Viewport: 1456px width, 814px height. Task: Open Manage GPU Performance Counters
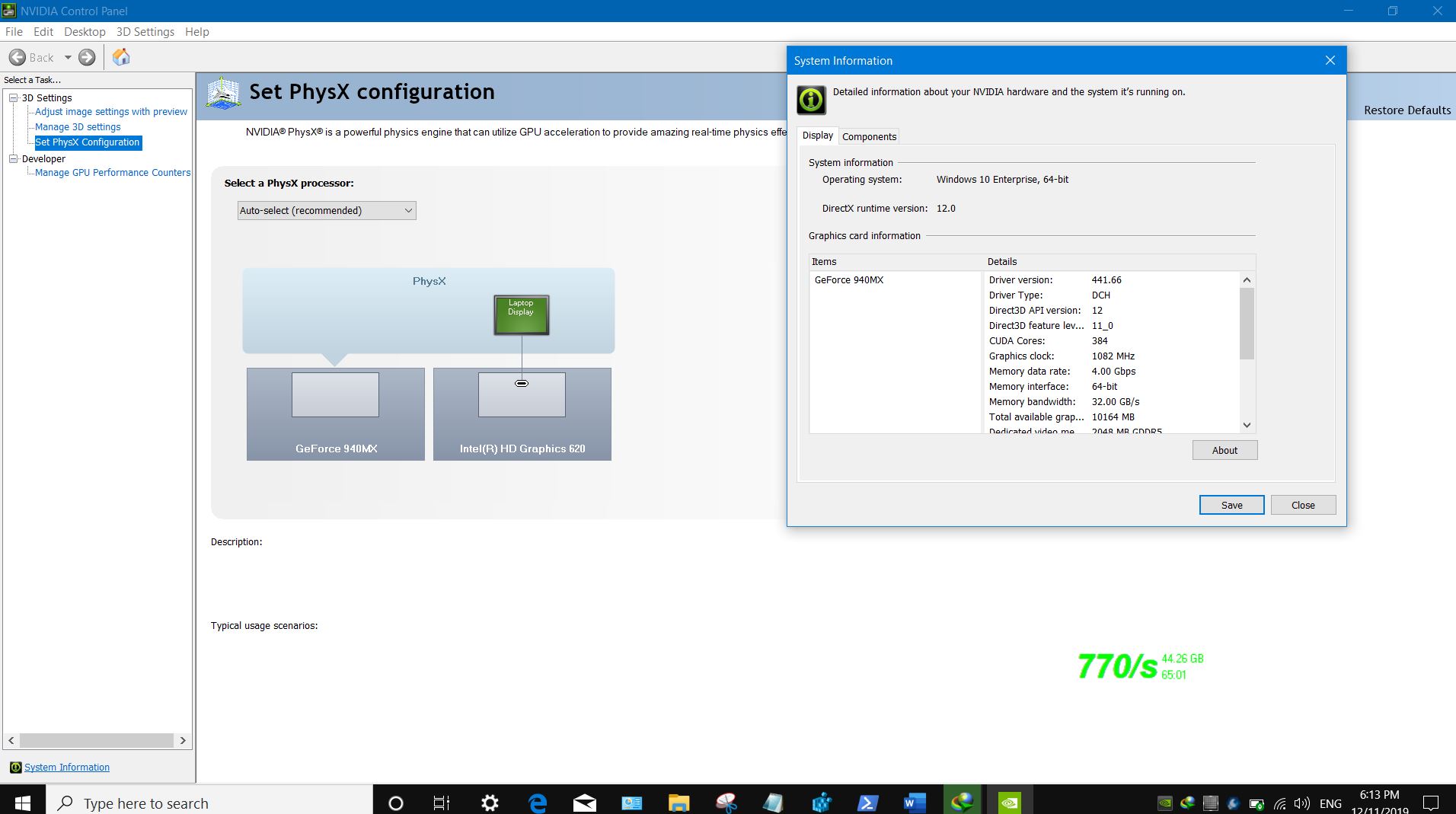tap(113, 173)
